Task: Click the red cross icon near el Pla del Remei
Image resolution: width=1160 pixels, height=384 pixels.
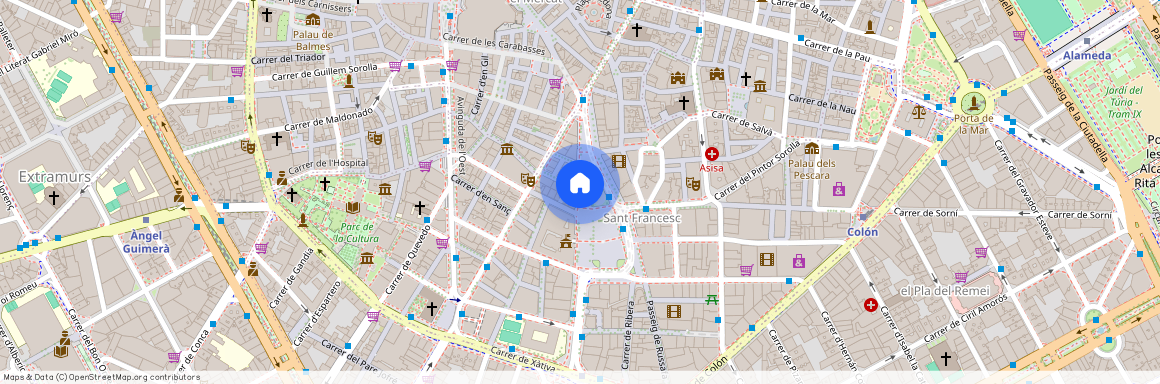Action: [871, 305]
